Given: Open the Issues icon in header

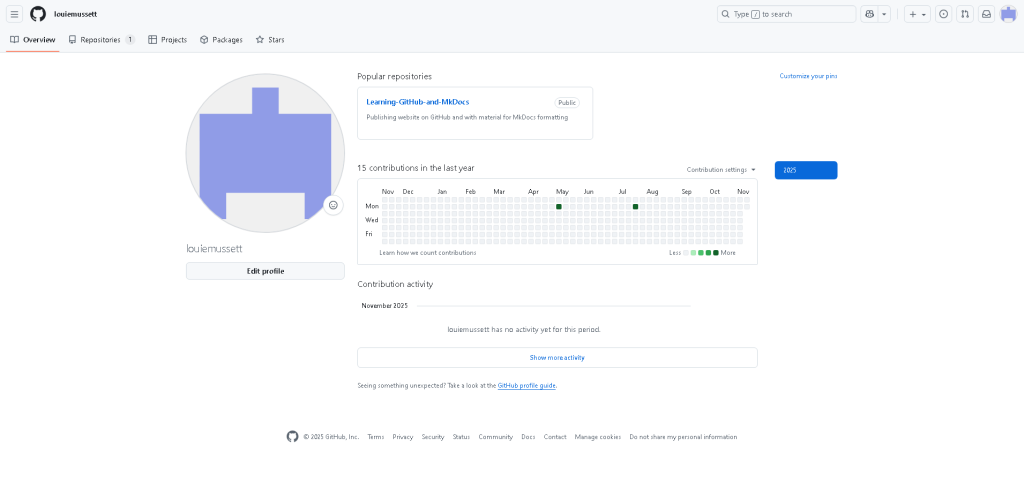Looking at the screenshot, I should pos(943,14).
